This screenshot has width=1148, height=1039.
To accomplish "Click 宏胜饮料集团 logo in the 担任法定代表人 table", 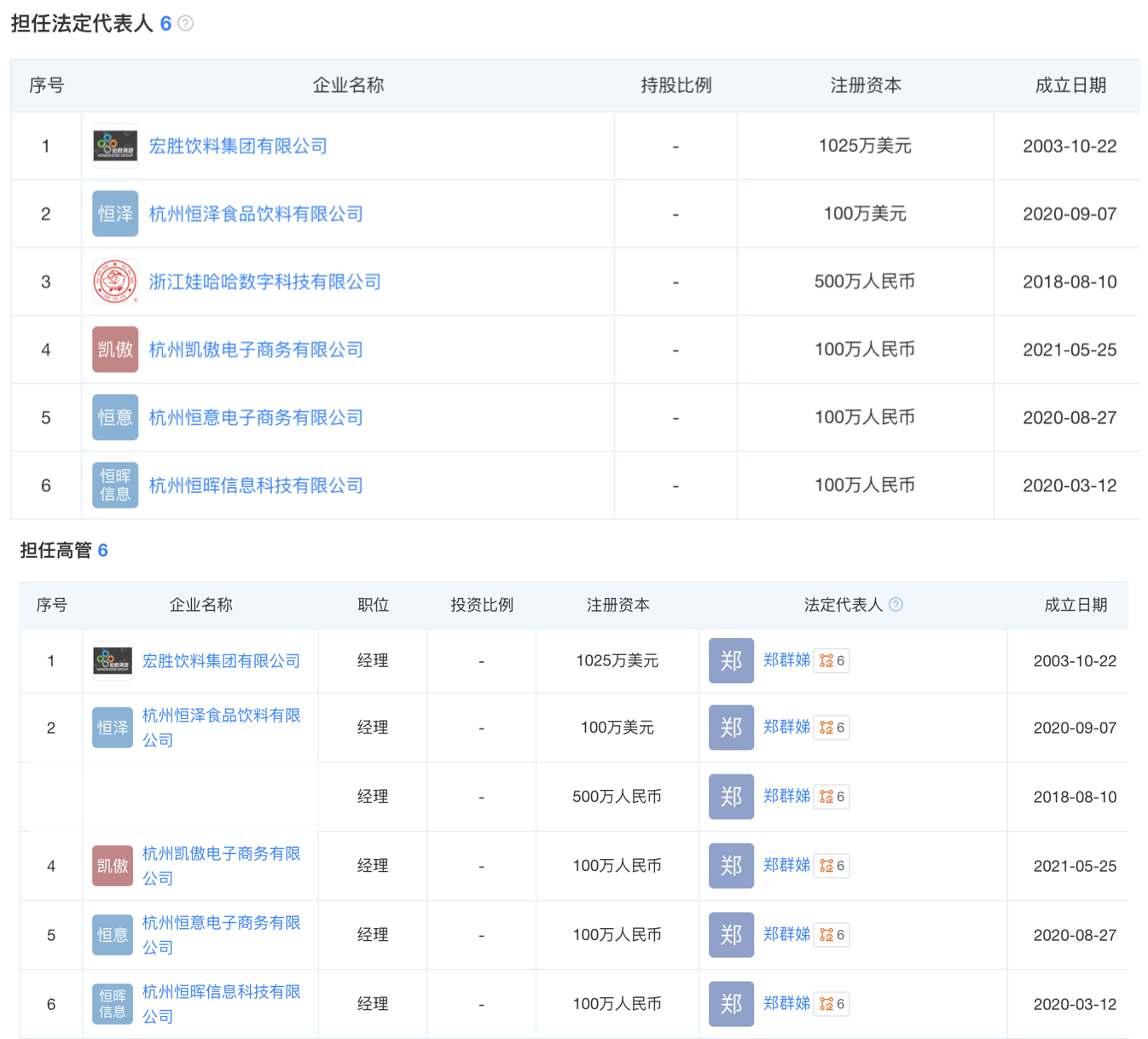I will (115, 146).
